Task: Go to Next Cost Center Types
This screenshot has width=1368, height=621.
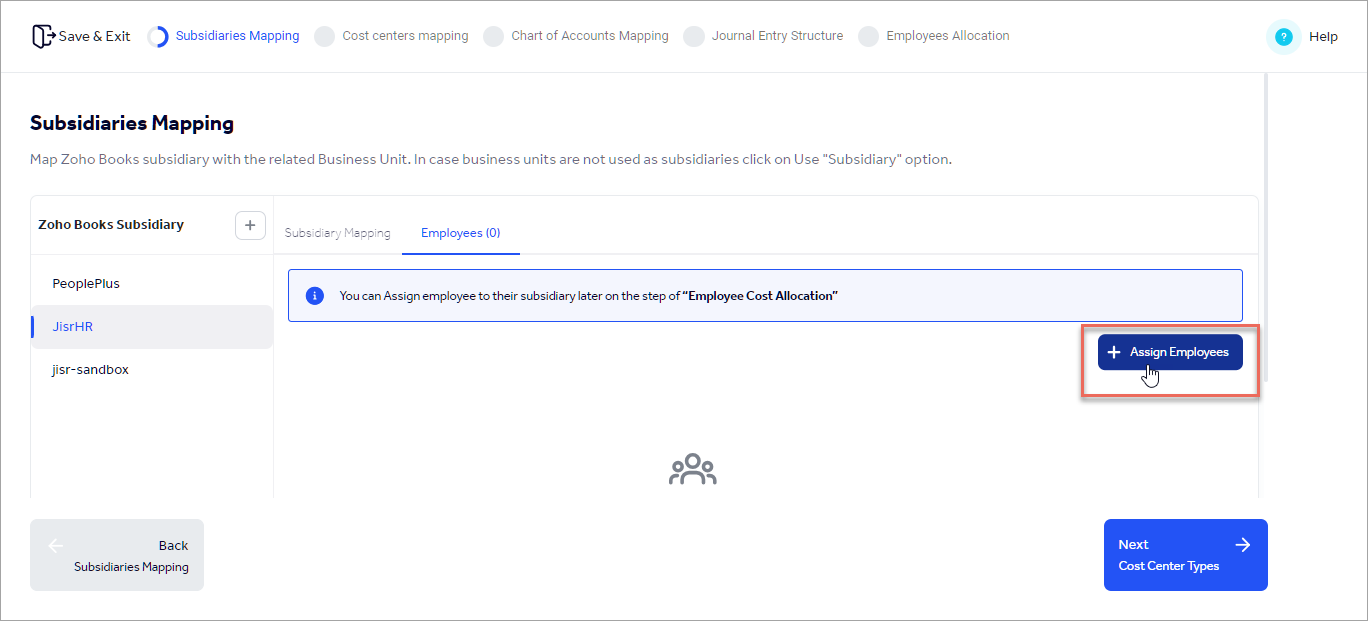Action: [1185, 554]
